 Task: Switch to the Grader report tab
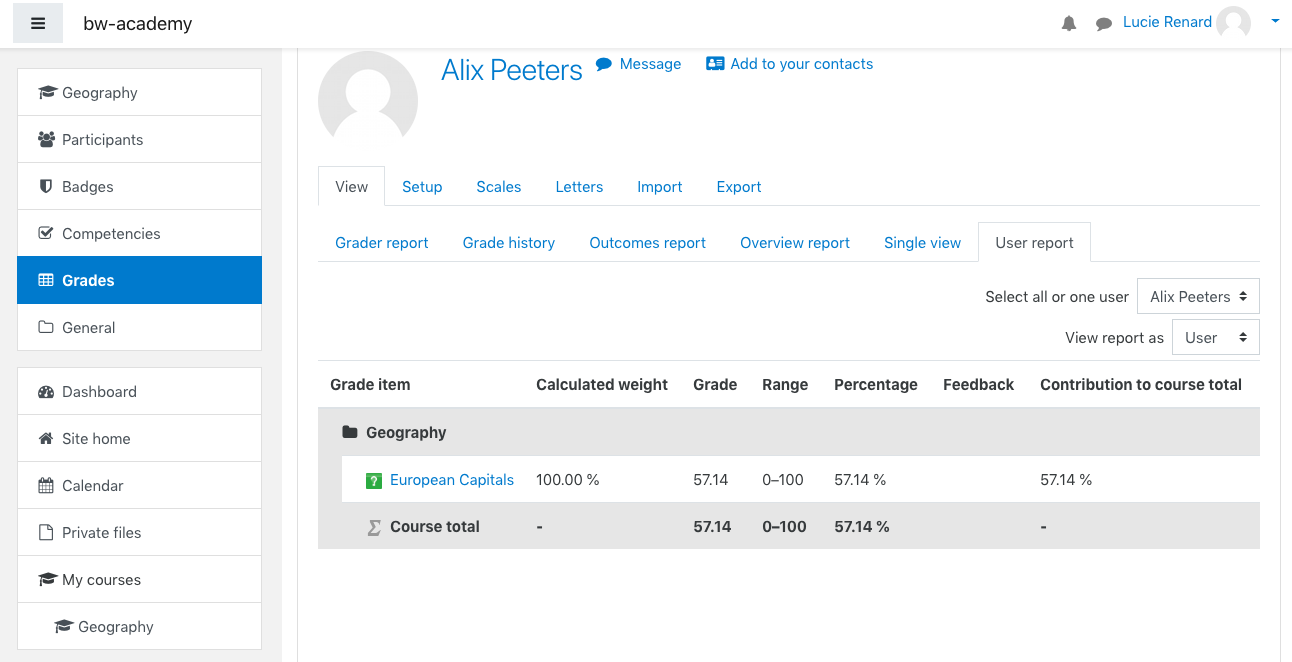tap(382, 243)
